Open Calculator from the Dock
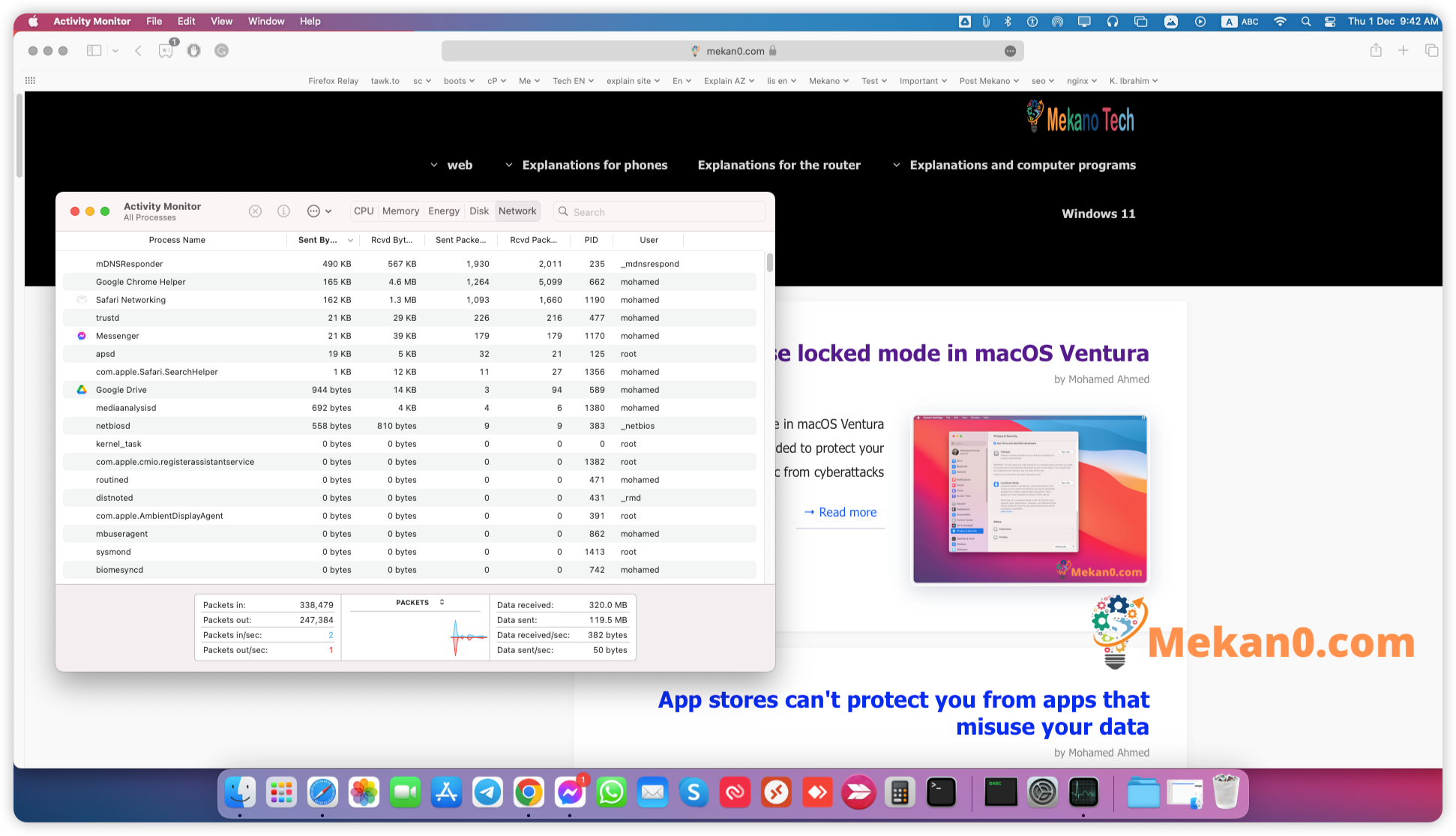This screenshot has height=836, width=1456. point(900,793)
